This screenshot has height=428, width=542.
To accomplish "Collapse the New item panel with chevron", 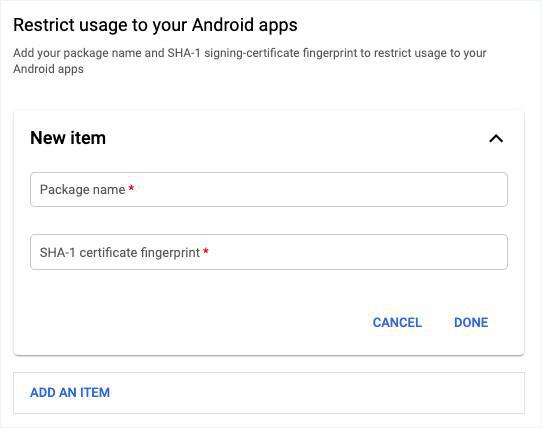I will 496,139.
